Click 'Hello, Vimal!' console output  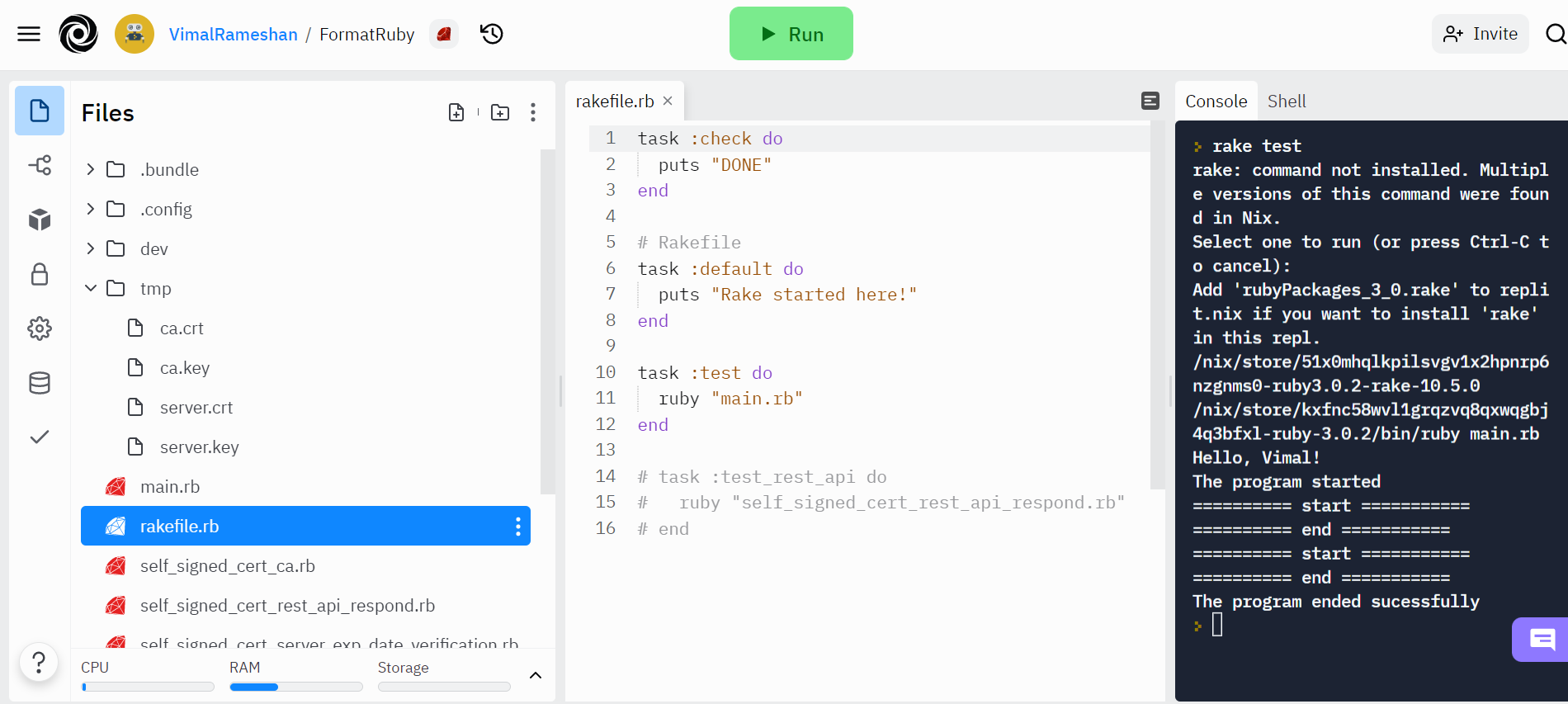click(x=1256, y=457)
